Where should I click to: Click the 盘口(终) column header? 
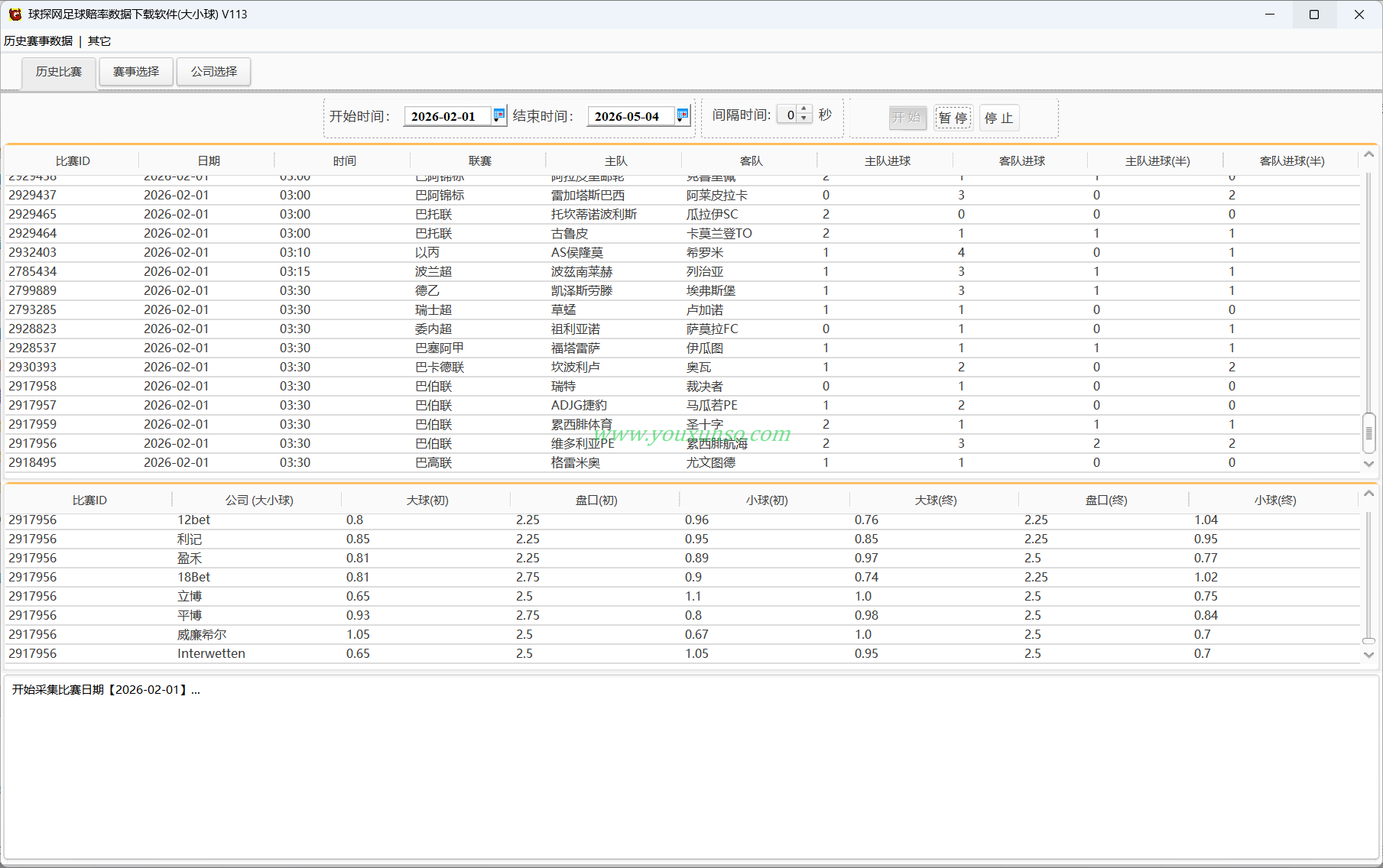[1105, 500]
